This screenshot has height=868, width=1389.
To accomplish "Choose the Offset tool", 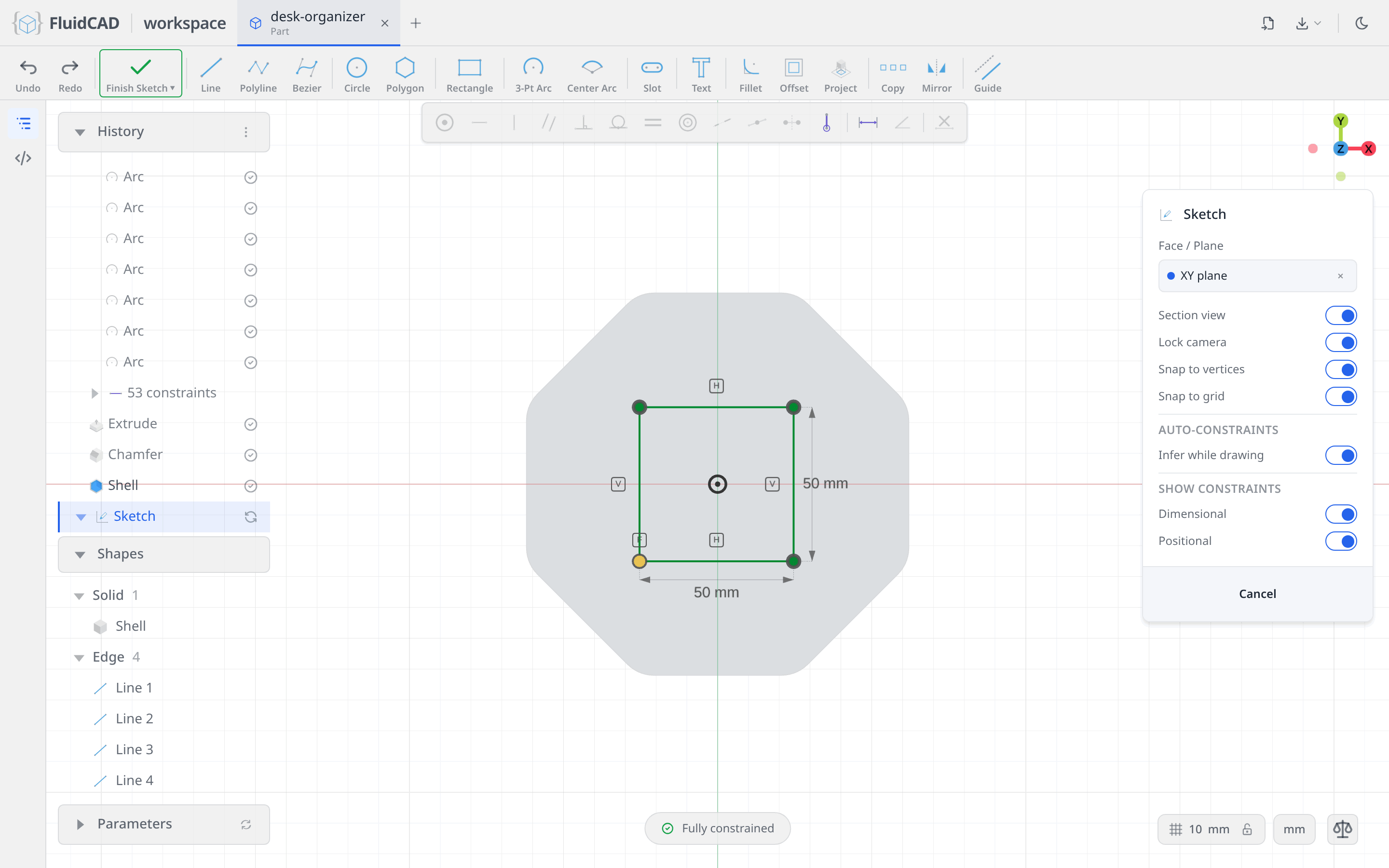I will pyautogui.click(x=793, y=75).
